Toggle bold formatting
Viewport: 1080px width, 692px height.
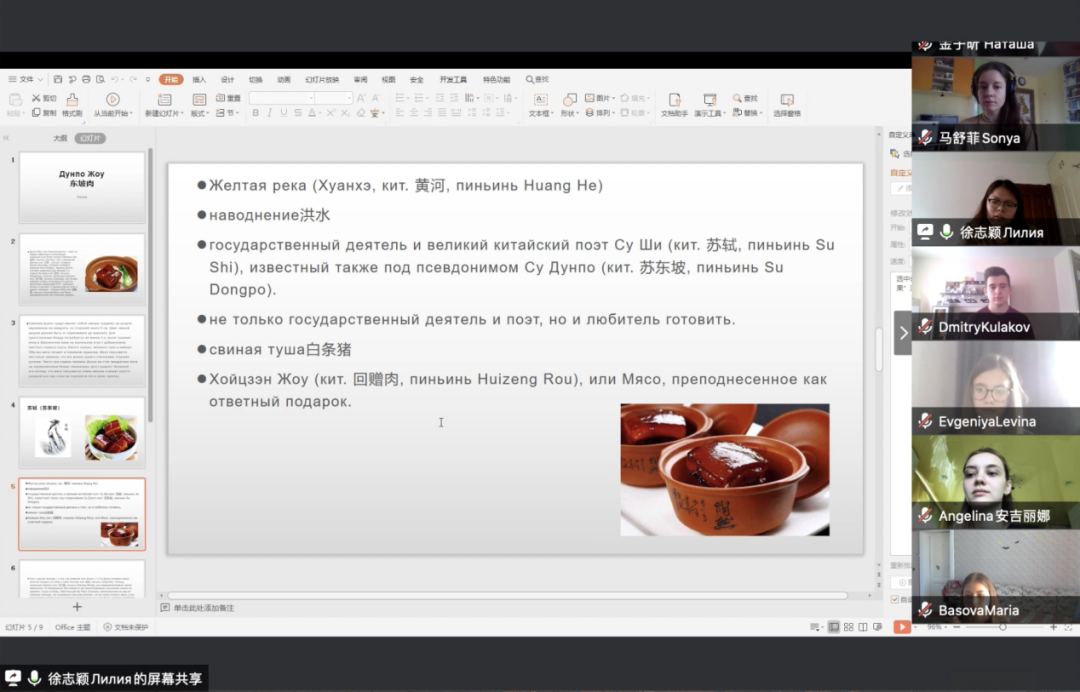(x=256, y=113)
